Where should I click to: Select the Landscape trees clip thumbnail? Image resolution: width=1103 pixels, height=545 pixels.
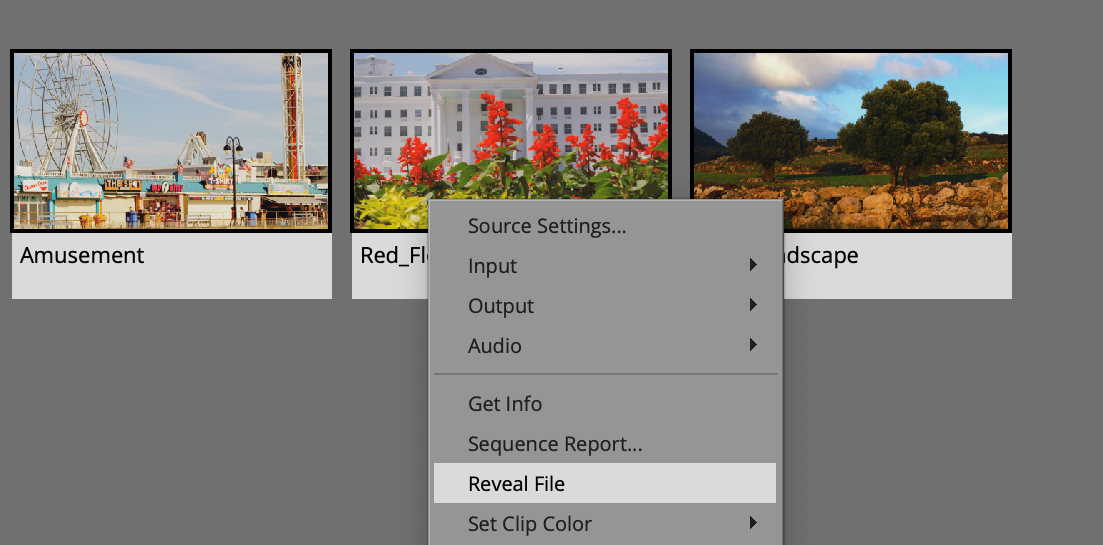pos(851,141)
